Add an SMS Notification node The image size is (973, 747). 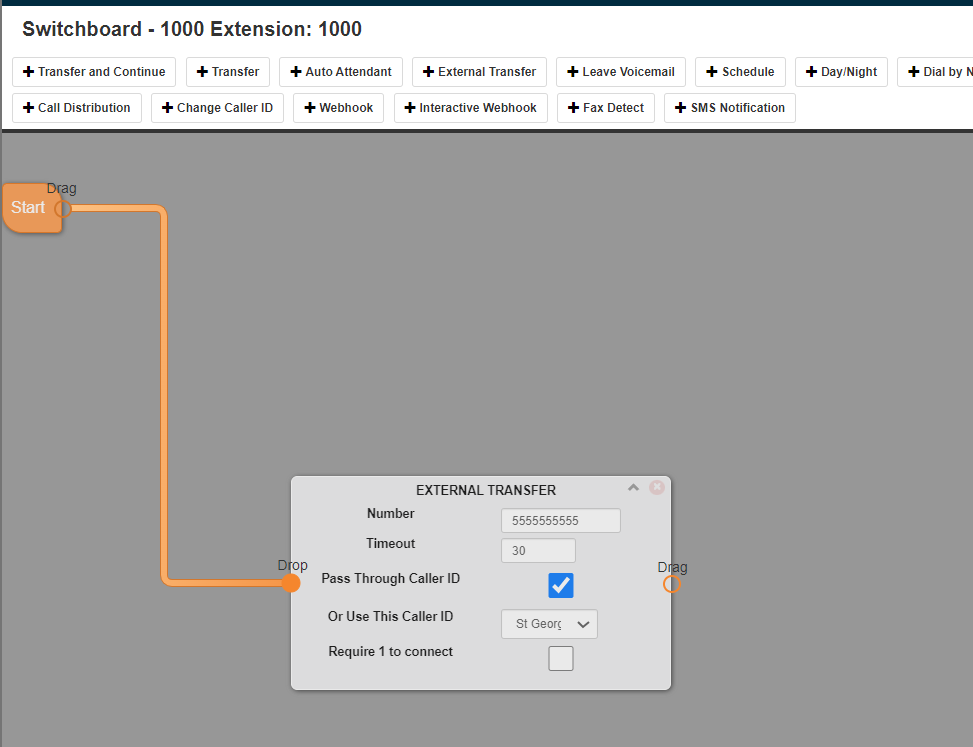730,107
